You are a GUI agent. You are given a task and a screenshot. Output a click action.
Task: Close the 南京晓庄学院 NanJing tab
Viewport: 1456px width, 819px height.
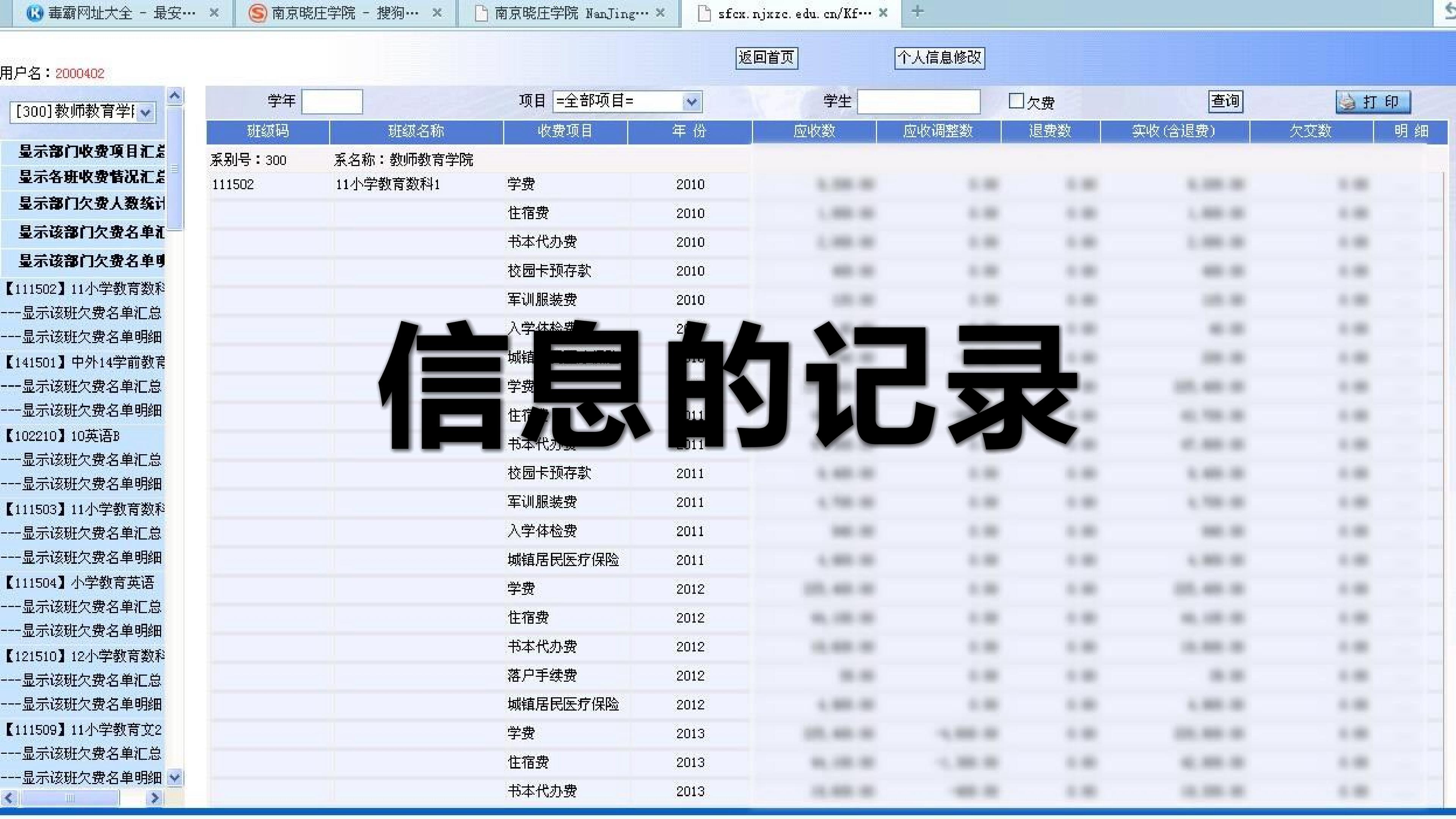coord(660,13)
